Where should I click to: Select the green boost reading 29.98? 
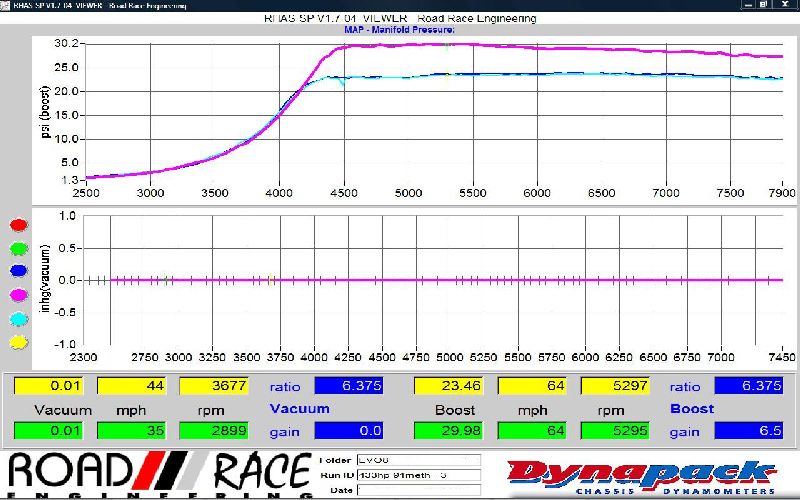pos(447,430)
